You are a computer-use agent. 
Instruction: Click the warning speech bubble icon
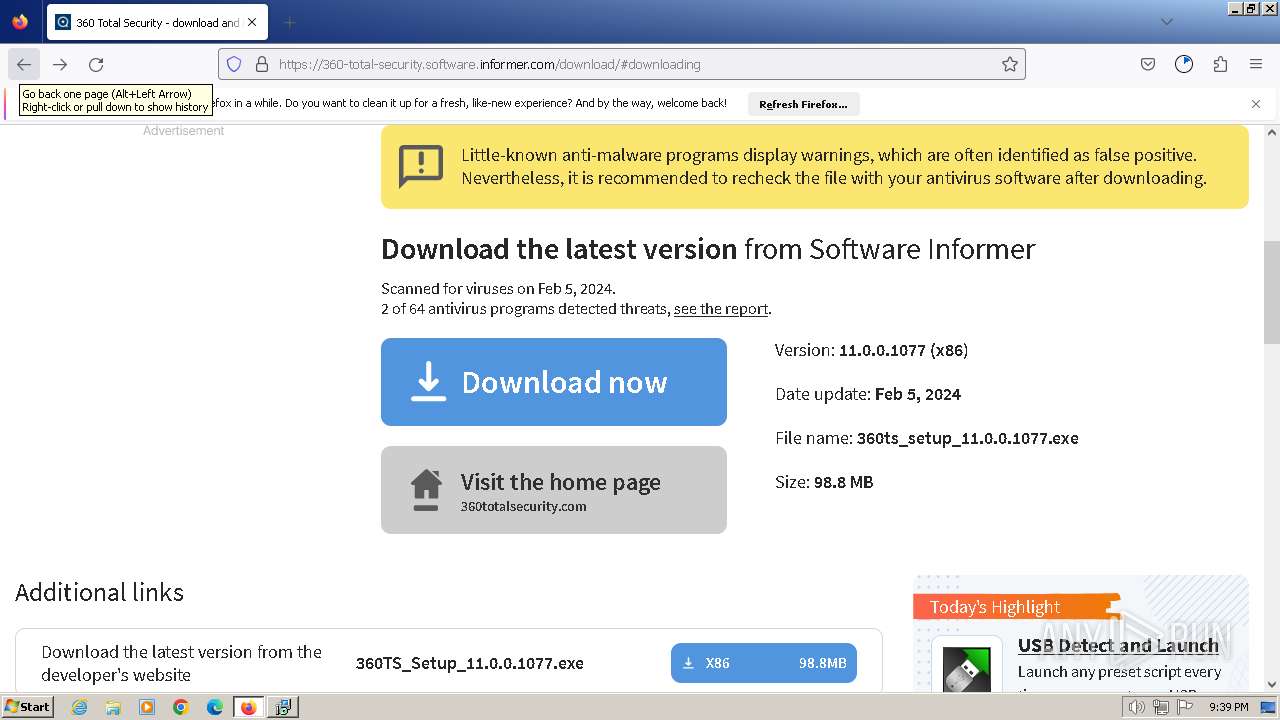421,166
